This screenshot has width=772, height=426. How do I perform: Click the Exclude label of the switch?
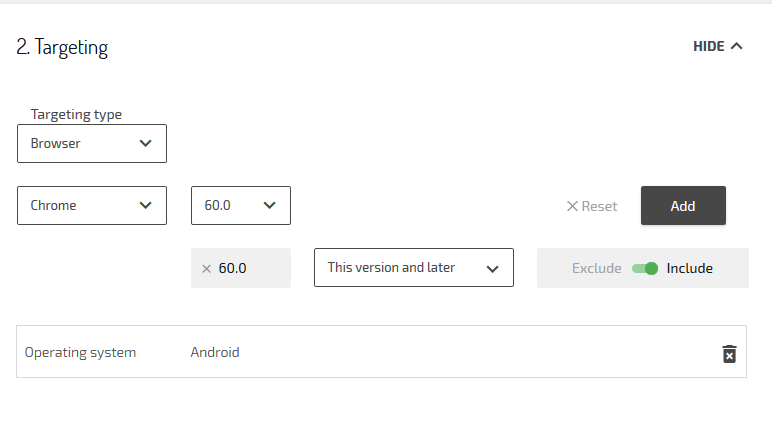(596, 268)
